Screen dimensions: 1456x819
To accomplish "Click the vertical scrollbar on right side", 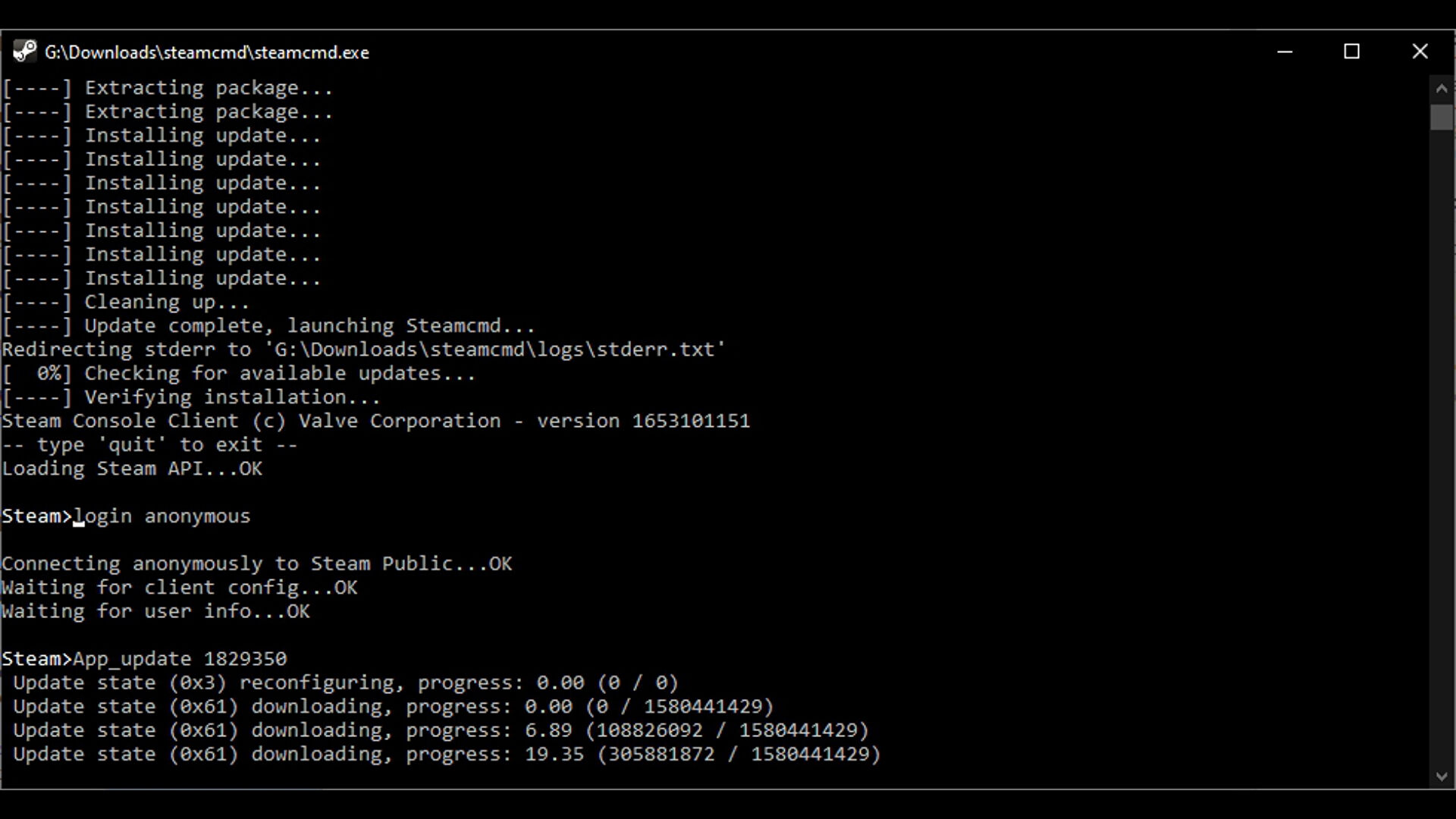I will pos(1442,117).
